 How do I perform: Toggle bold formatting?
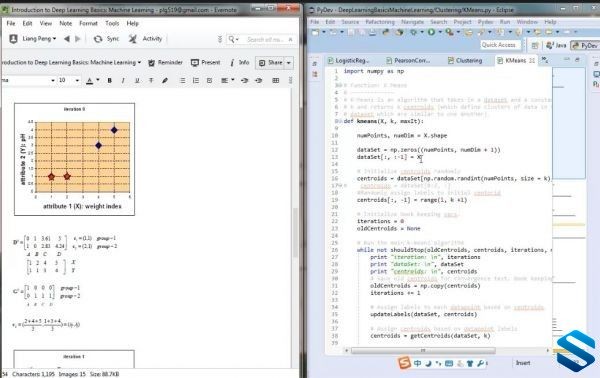tap(109, 80)
